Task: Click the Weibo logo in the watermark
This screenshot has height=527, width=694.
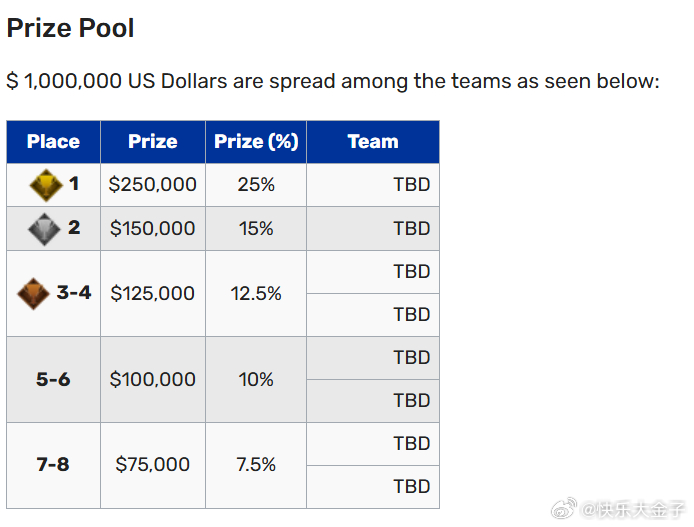Action: click(x=566, y=510)
